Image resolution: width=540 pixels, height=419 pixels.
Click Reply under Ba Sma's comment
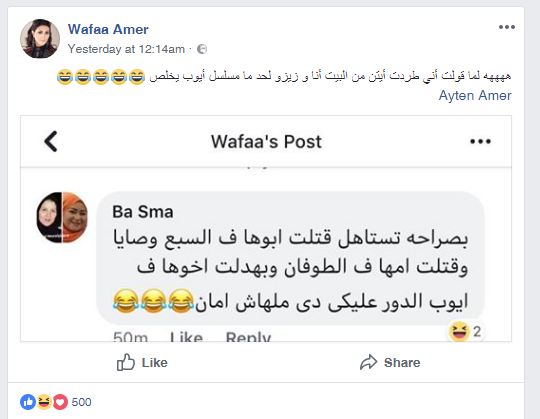click(x=248, y=337)
